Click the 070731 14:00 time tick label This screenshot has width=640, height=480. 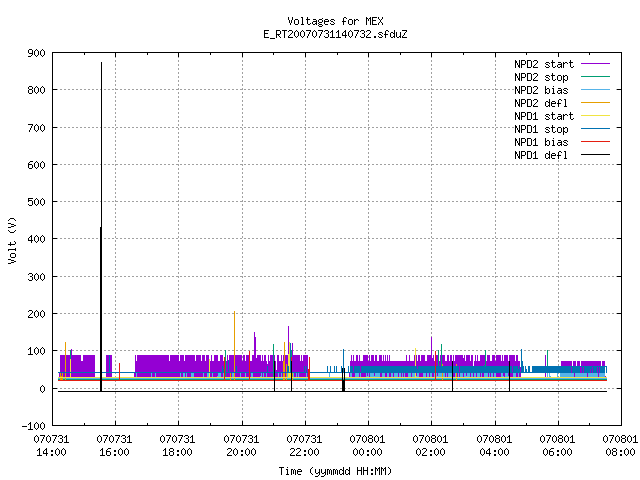[x=51, y=446]
